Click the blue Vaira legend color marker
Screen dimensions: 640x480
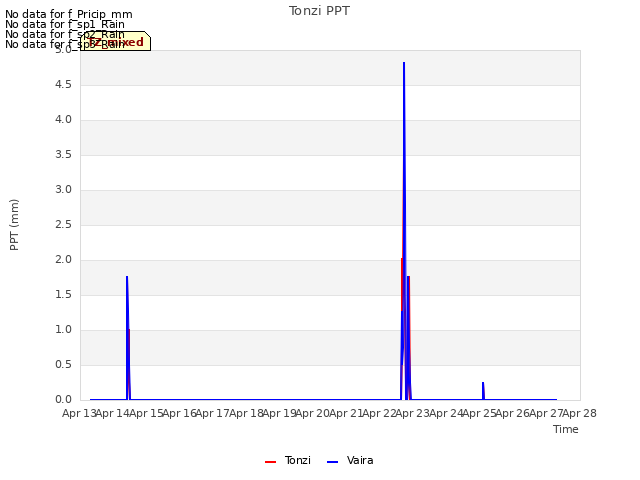[x=333, y=462]
